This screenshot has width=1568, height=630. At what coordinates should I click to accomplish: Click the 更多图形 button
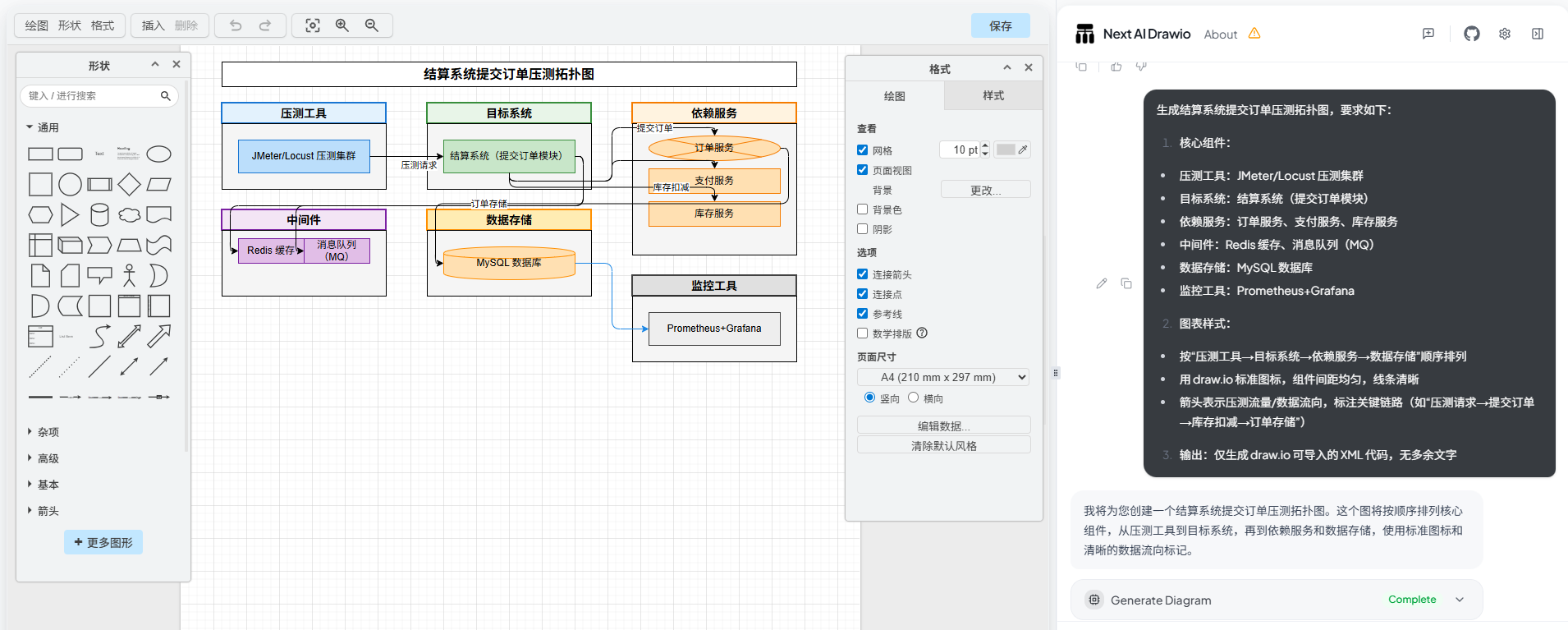[103, 542]
